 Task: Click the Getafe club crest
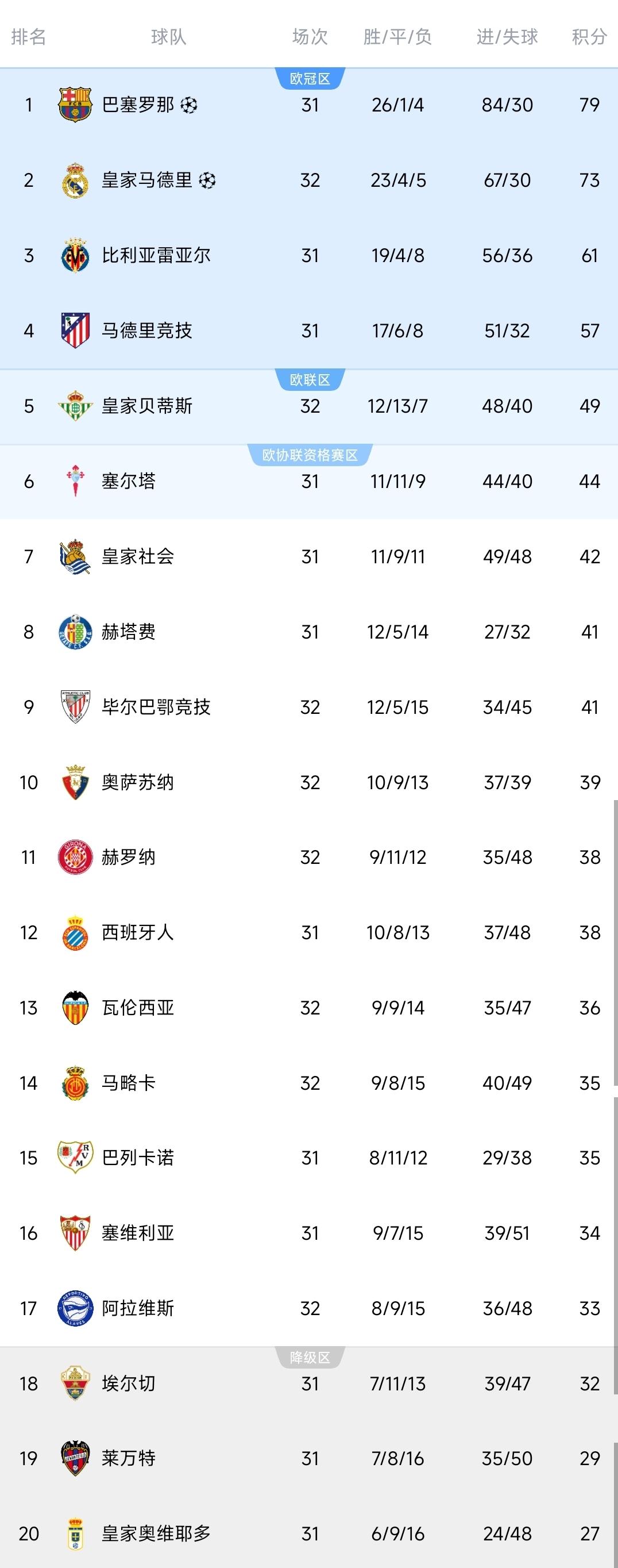pos(75,632)
